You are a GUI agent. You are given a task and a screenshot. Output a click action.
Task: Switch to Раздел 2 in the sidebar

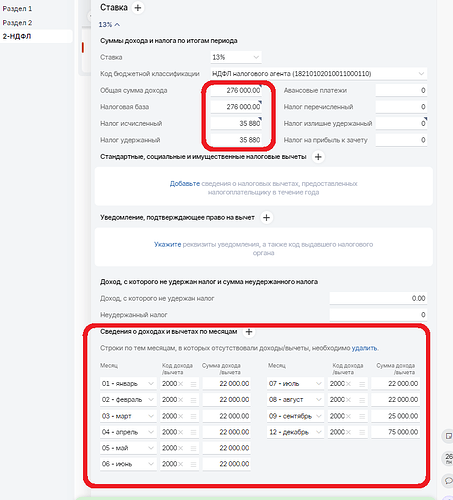tap(17, 23)
